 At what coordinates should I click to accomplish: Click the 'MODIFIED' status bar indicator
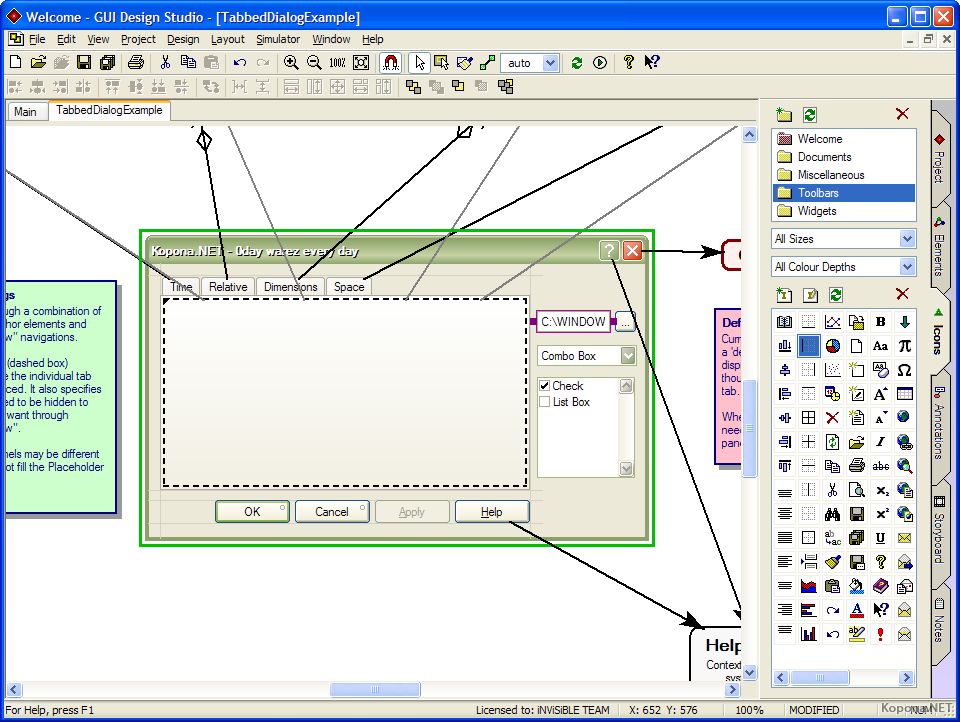tap(814, 710)
